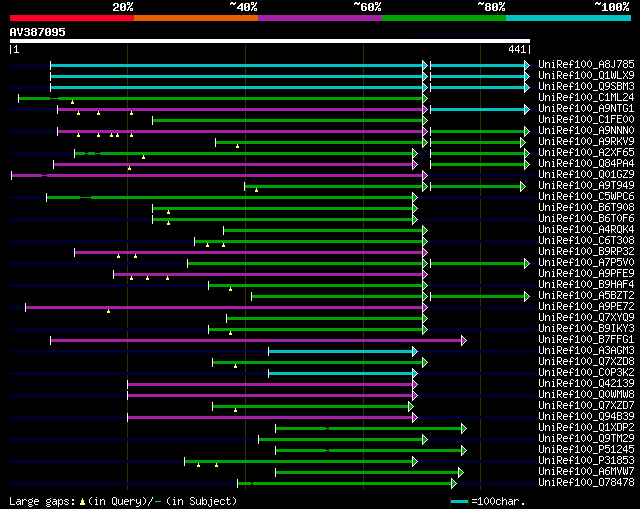Screen dimensions: 640x509
Task: Select the UniRef100_B9HAF4 label
Action: pyautogui.click(x=586, y=285)
